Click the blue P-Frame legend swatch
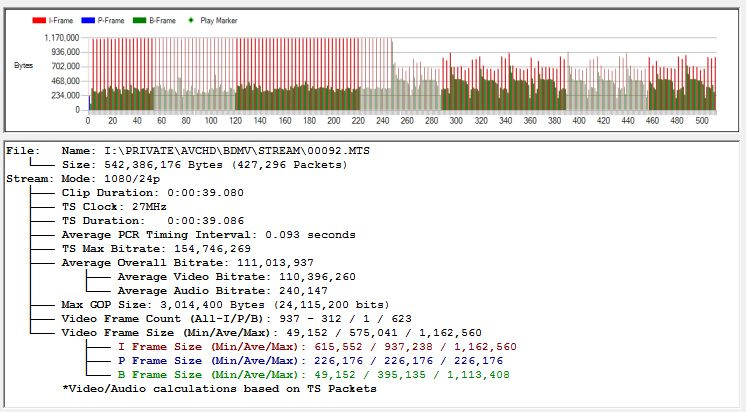The image size is (746, 412). pyautogui.click(x=88, y=20)
